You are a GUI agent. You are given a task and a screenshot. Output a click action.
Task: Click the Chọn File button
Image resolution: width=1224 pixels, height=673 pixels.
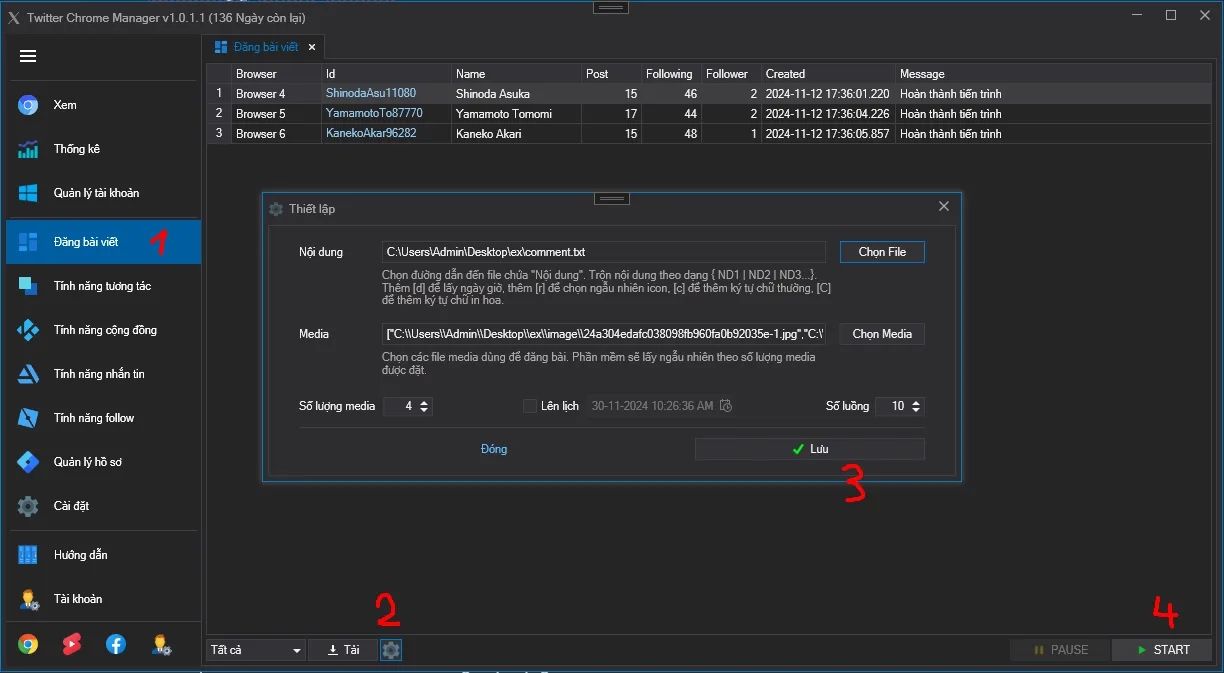pos(882,252)
